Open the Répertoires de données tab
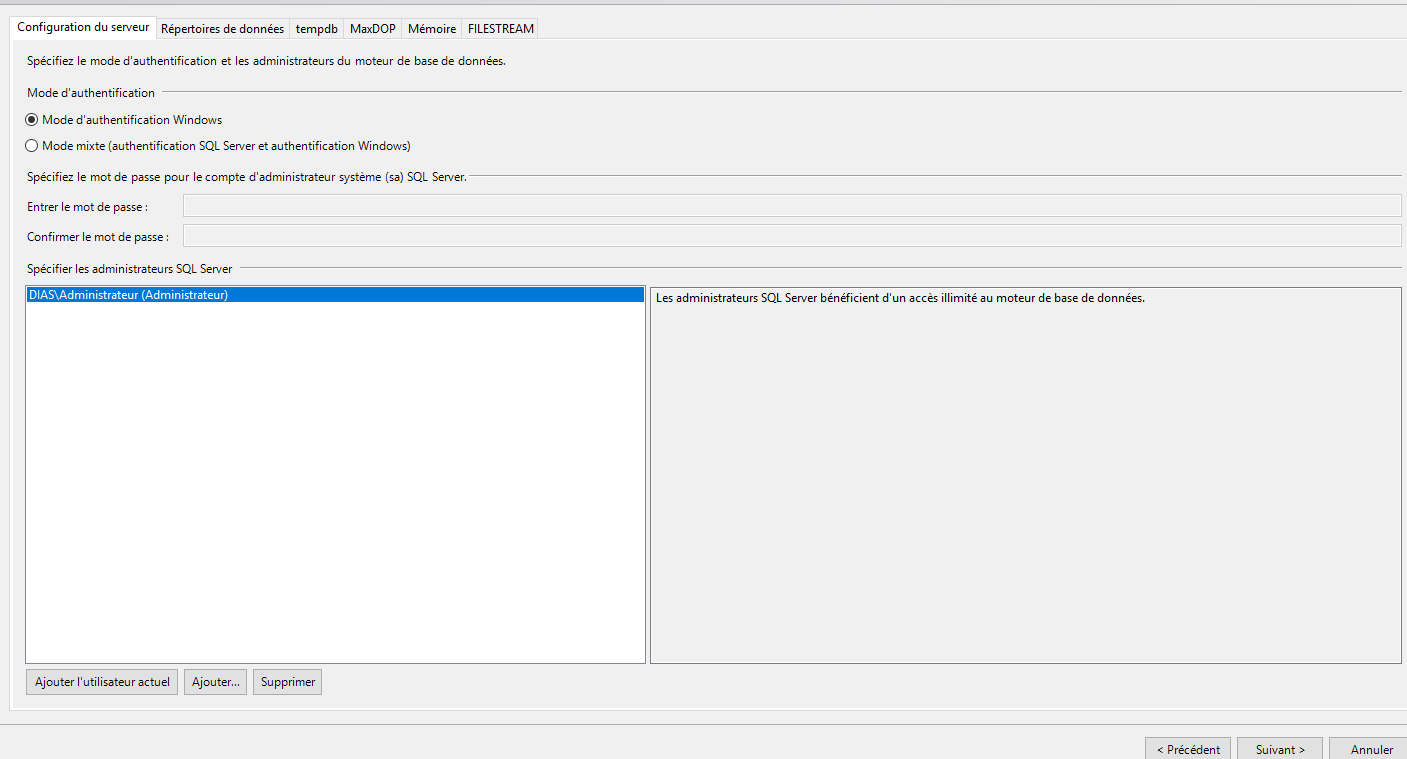The height and width of the screenshot is (759, 1407). tap(222, 29)
